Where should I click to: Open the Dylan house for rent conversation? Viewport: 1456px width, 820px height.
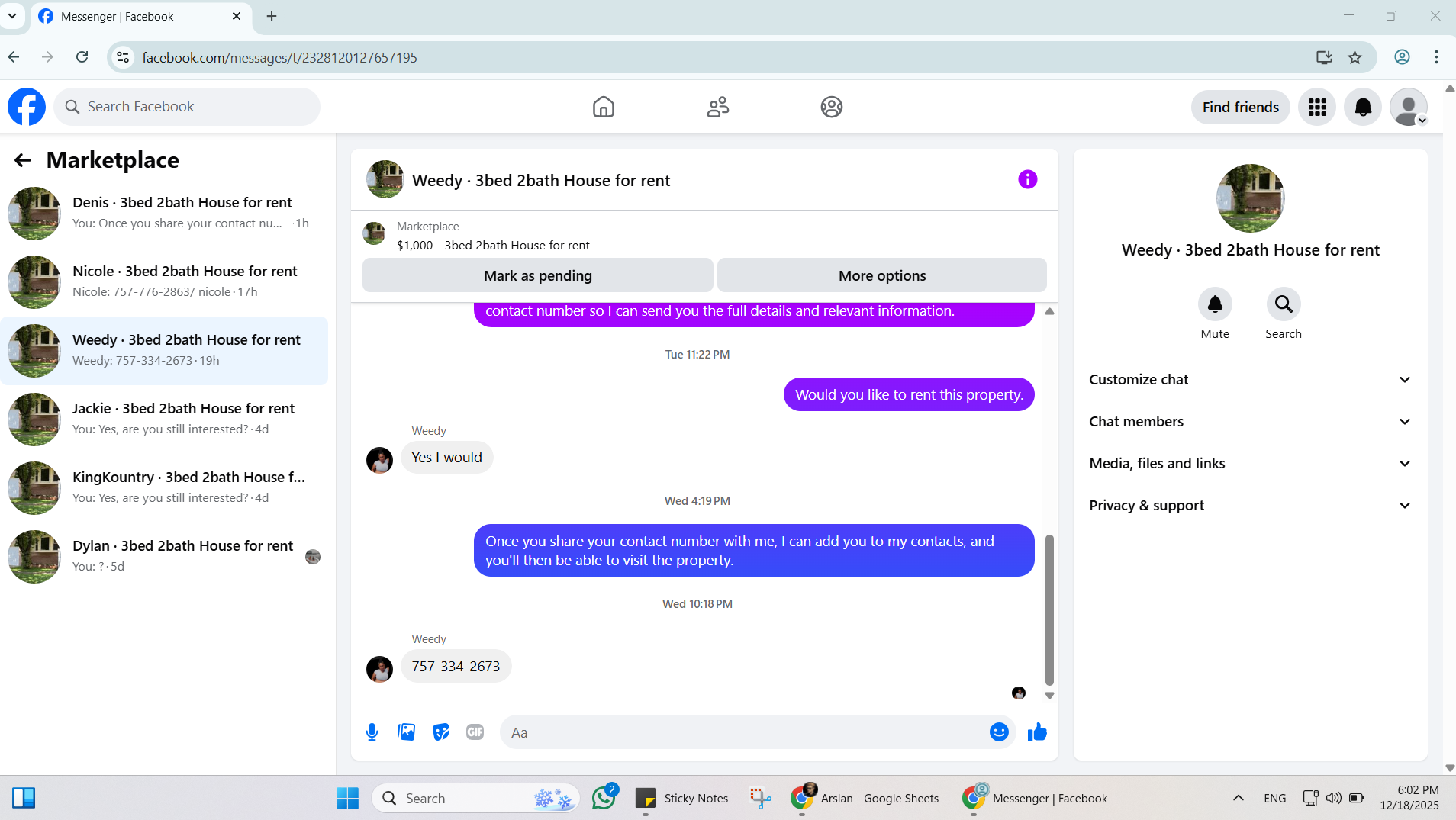coord(164,556)
